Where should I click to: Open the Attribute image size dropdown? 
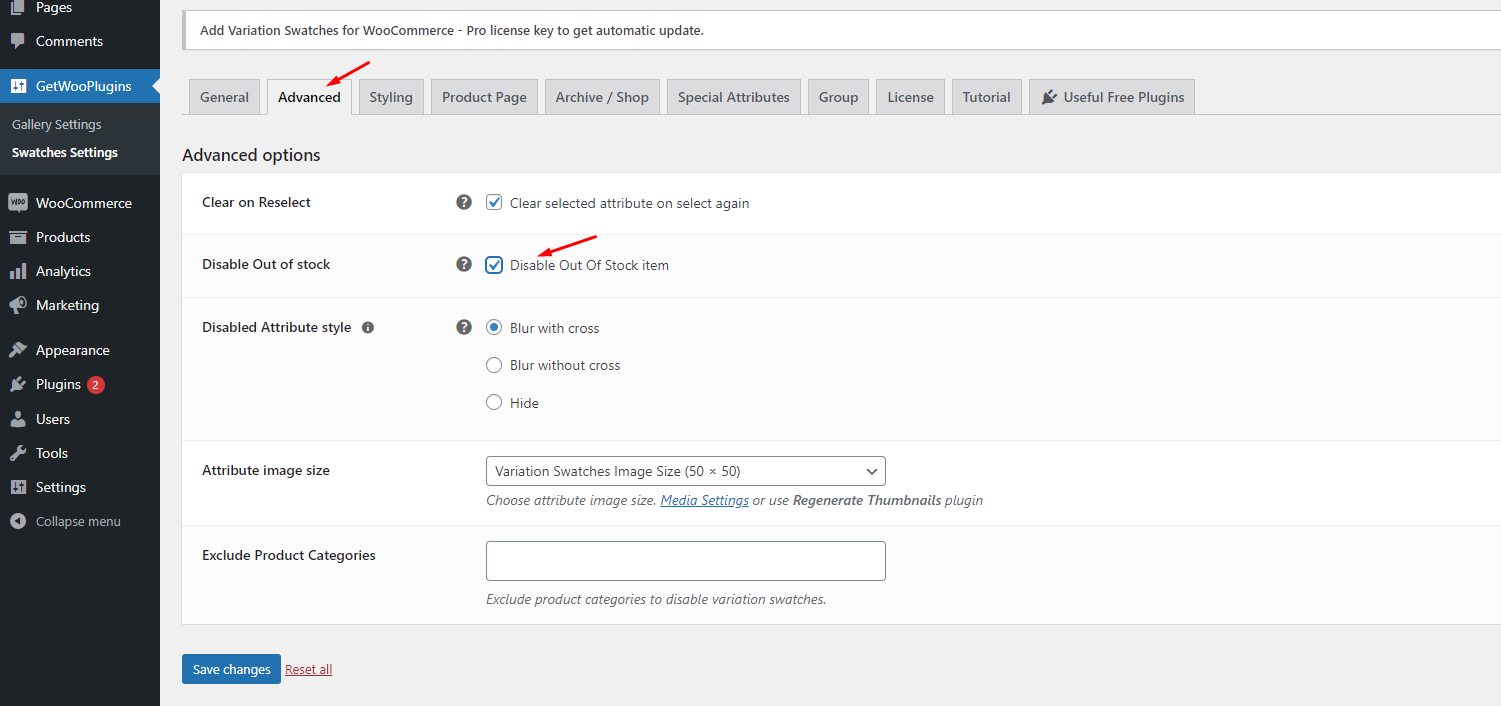pyautogui.click(x=686, y=471)
